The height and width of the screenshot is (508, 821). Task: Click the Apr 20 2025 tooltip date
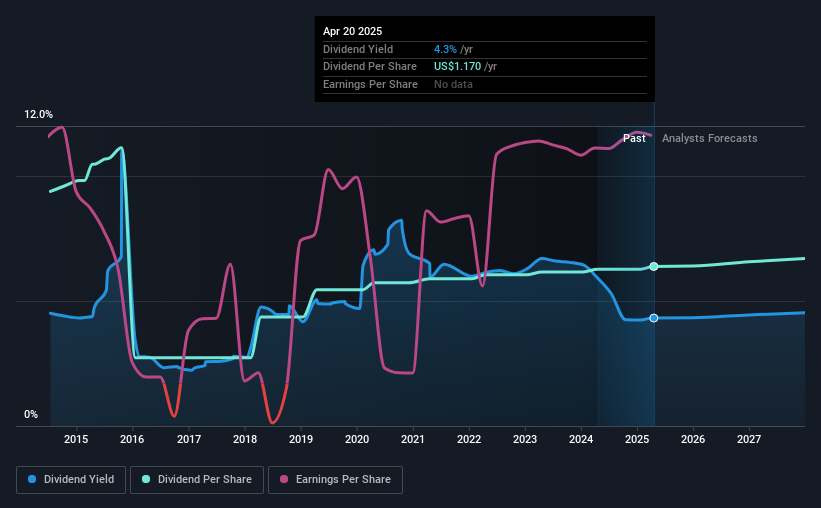click(x=352, y=31)
